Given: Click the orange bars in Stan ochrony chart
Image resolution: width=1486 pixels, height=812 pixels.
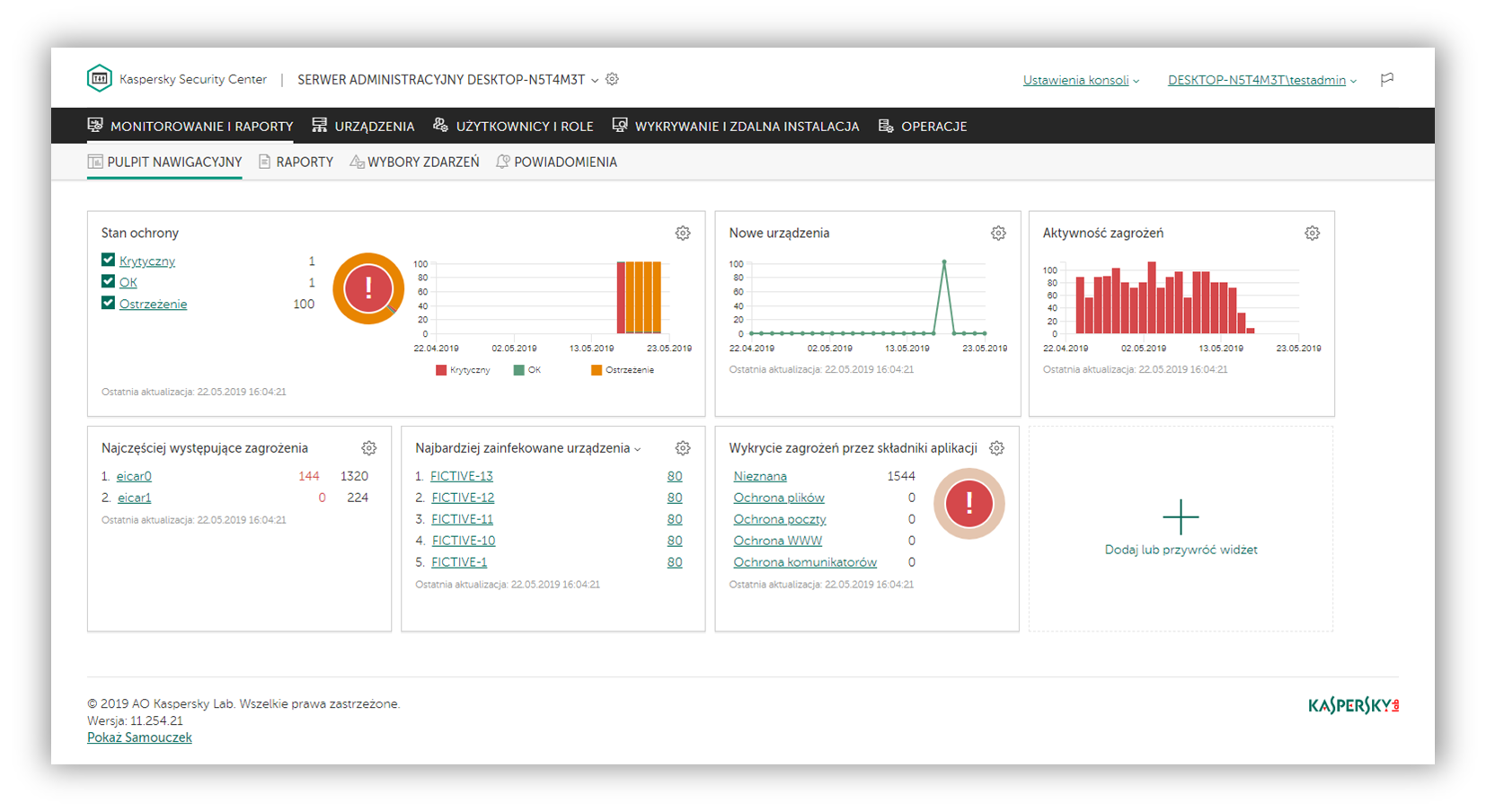Looking at the screenshot, I should coord(643,297).
